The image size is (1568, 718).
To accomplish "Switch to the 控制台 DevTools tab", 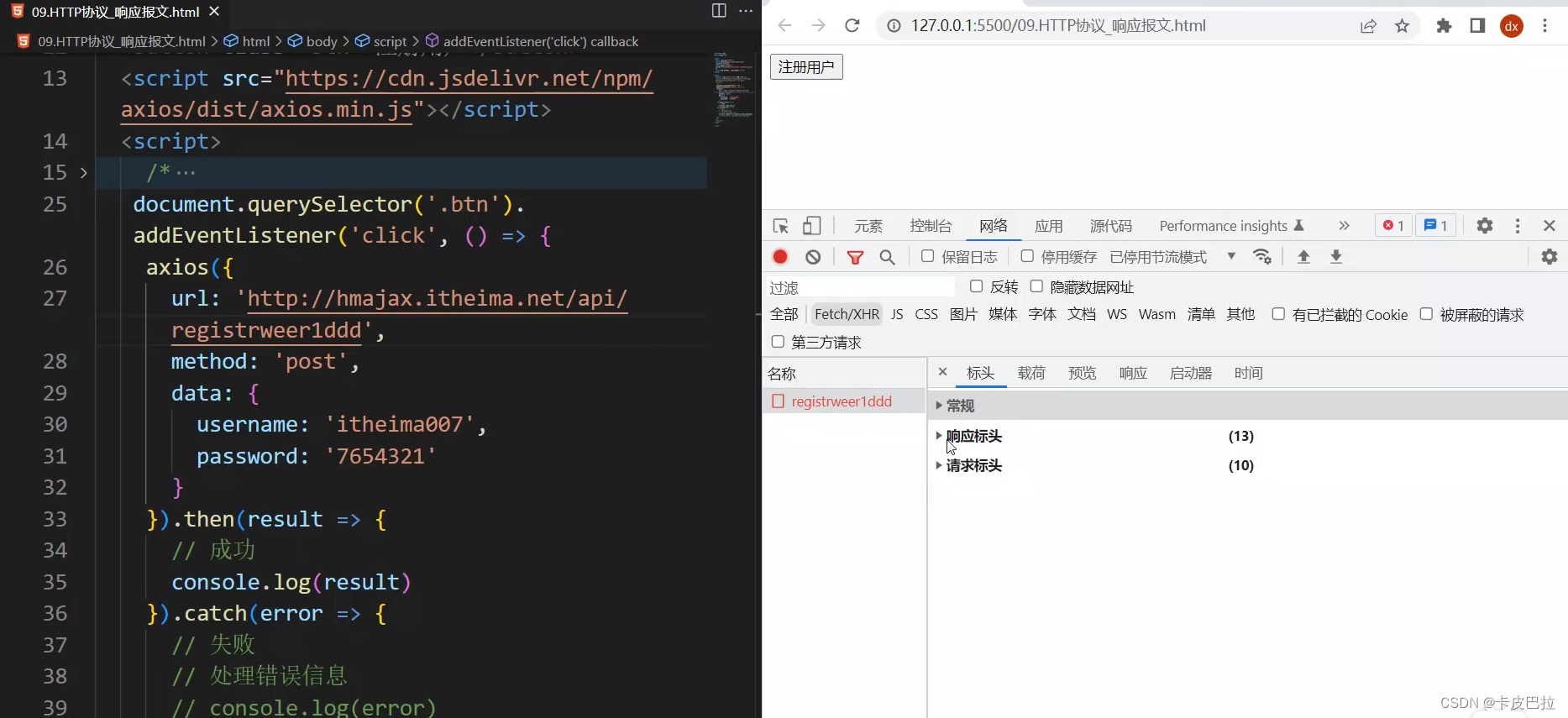I will (x=931, y=226).
